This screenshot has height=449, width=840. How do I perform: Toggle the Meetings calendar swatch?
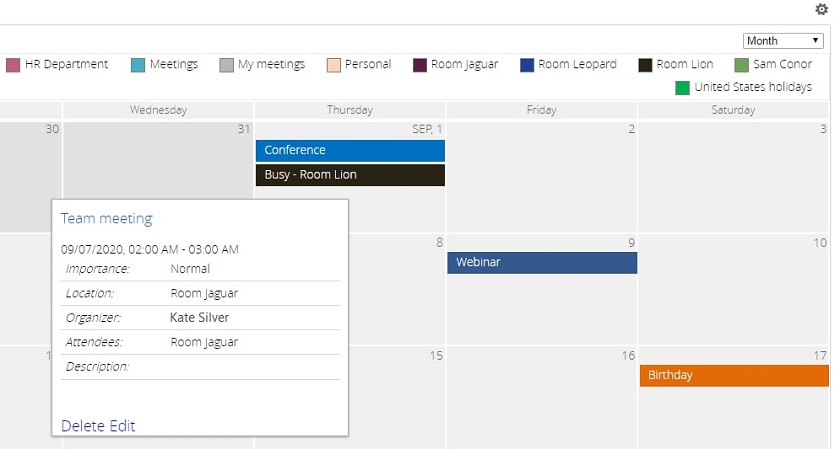click(x=138, y=65)
